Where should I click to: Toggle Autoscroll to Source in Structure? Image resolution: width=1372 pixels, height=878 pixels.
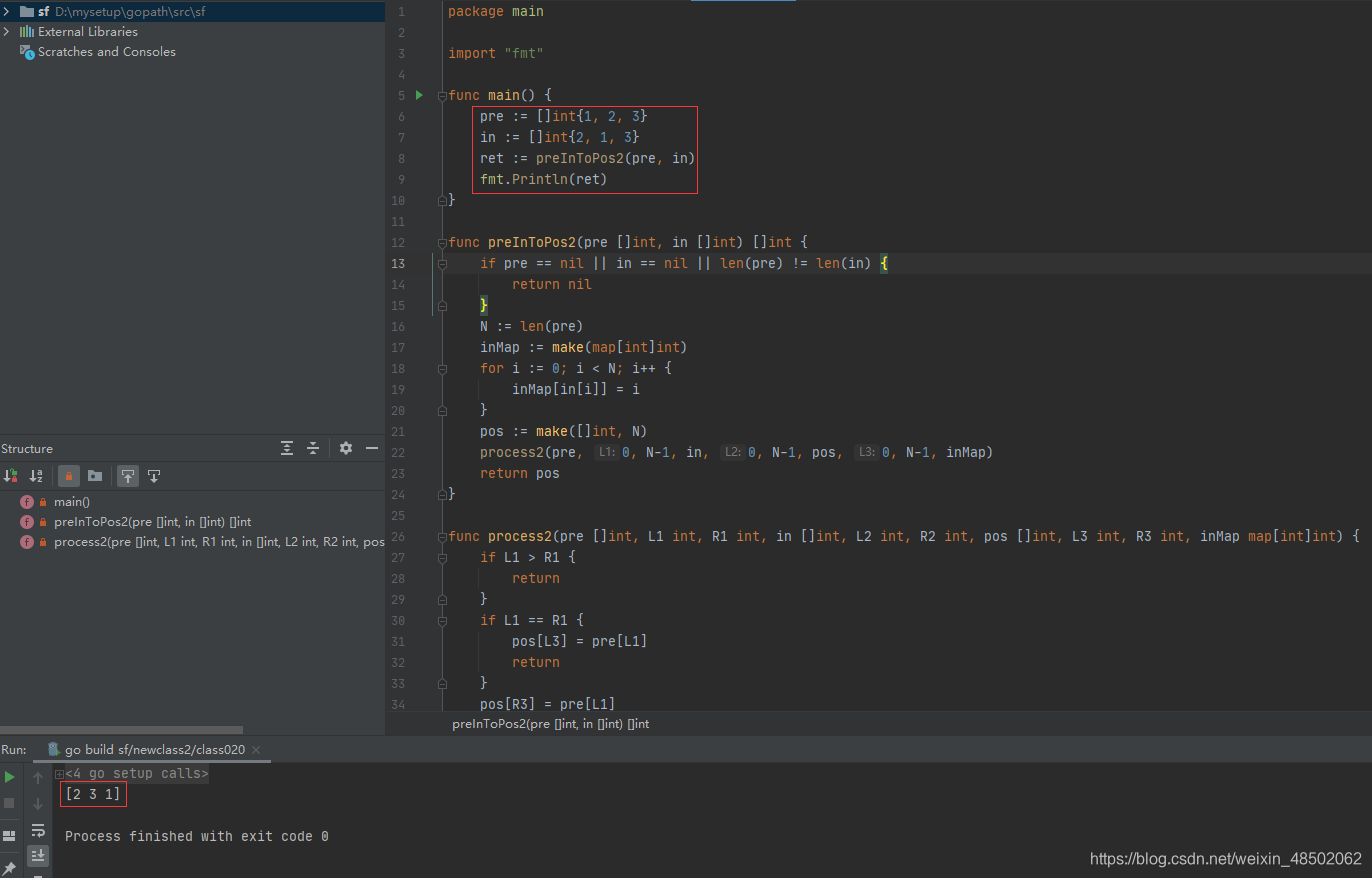128,476
